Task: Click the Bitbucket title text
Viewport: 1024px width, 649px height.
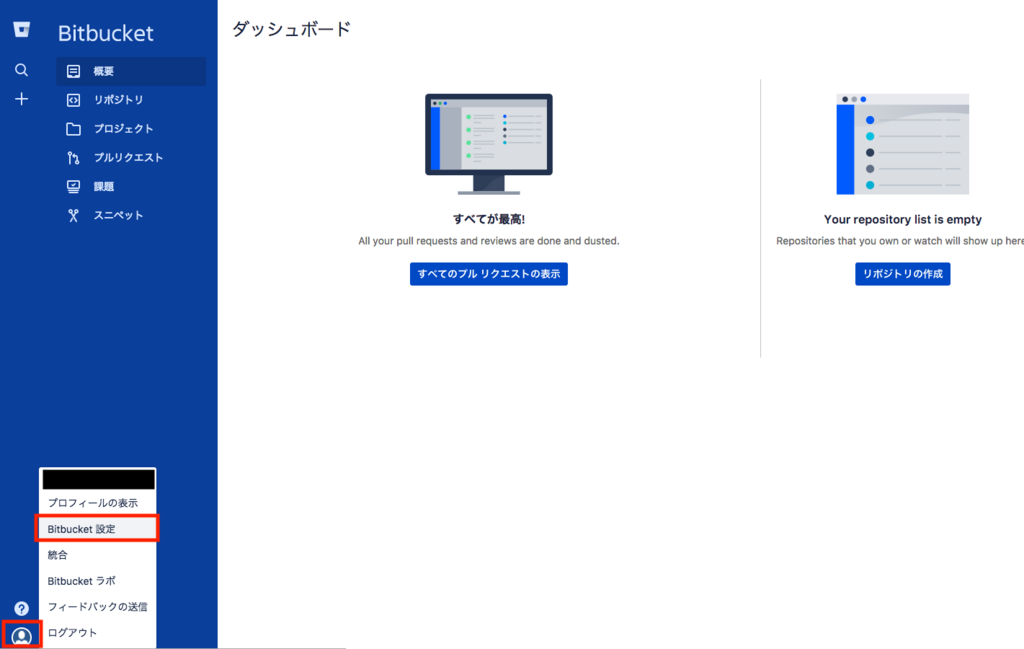Action: [106, 33]
